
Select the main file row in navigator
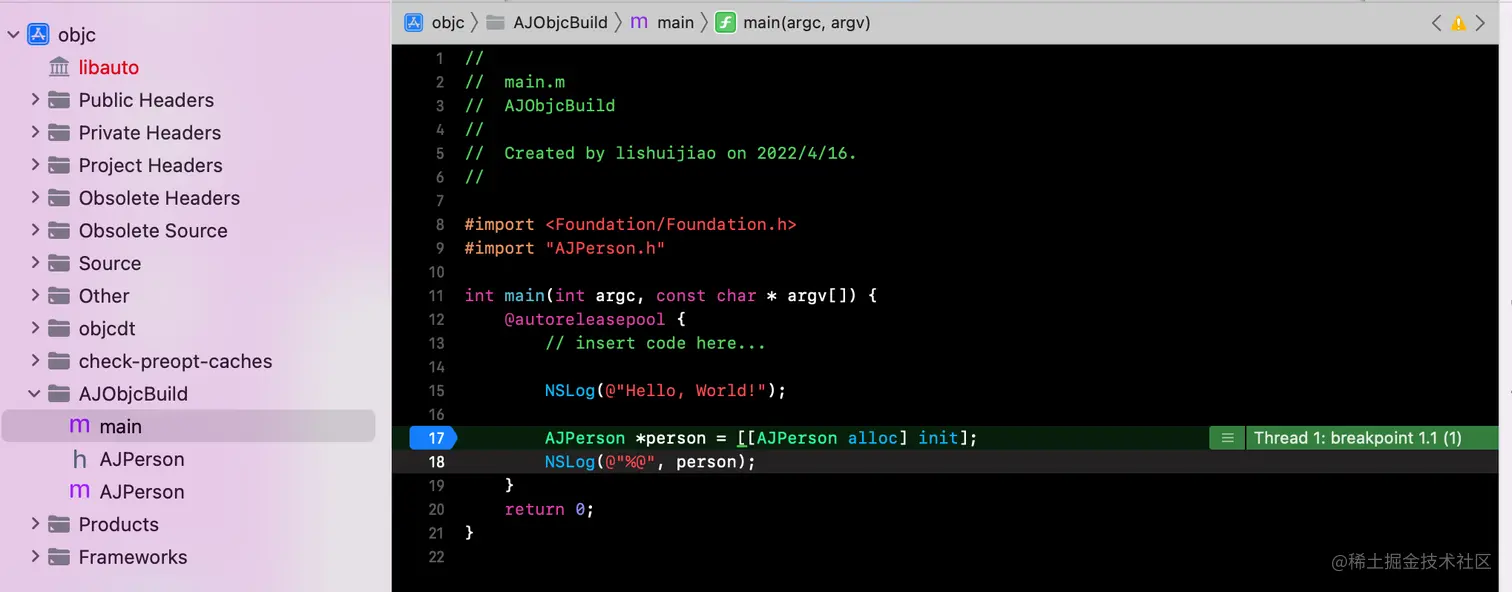[x=189, y=426]
